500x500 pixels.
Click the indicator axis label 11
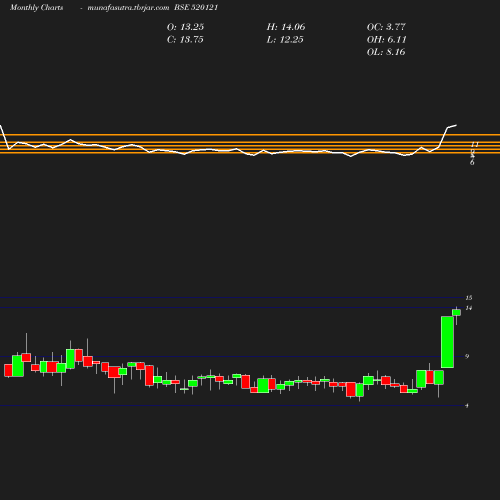pyautogui.click(x=475, y=145)
